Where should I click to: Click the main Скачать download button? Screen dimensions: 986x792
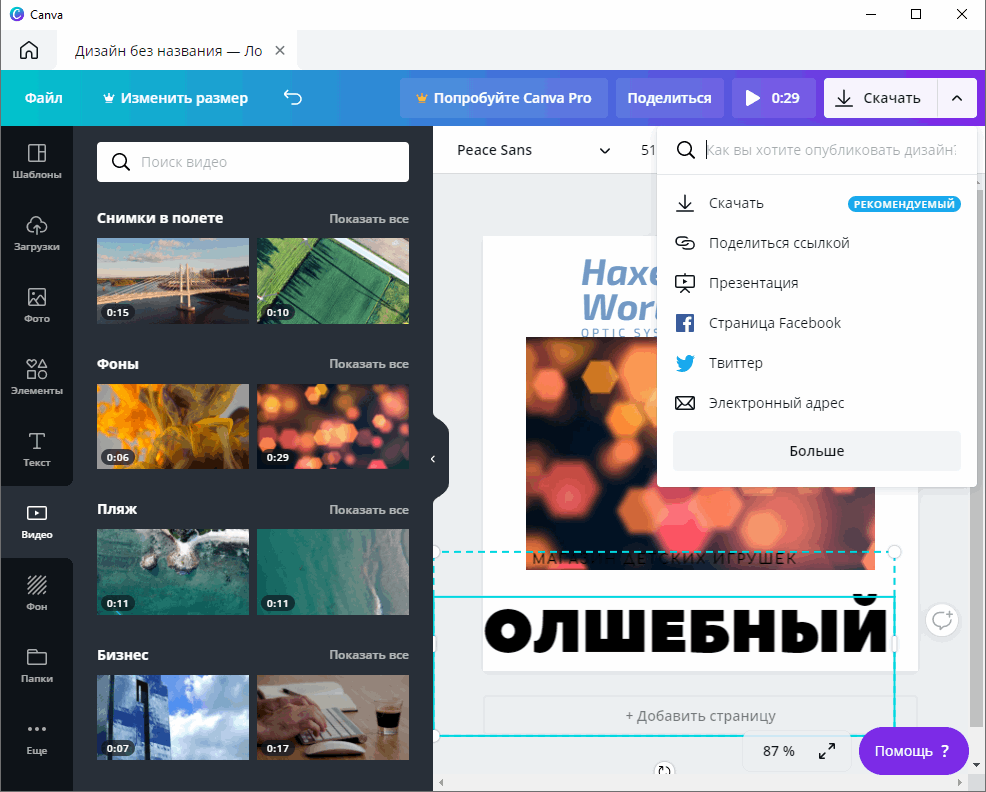click(x=880, y=98)
